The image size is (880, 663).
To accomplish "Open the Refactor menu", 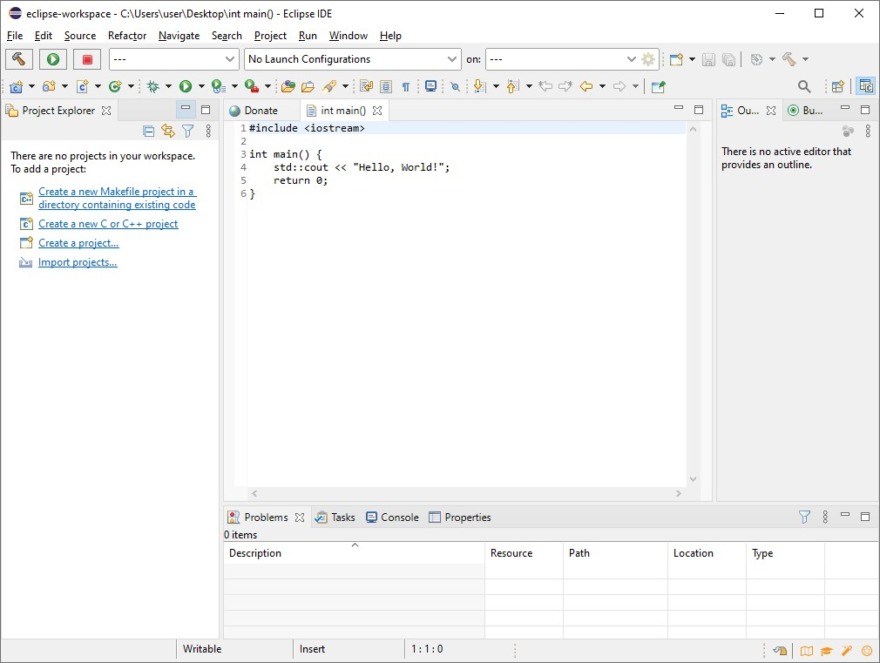I will (126, 35).
